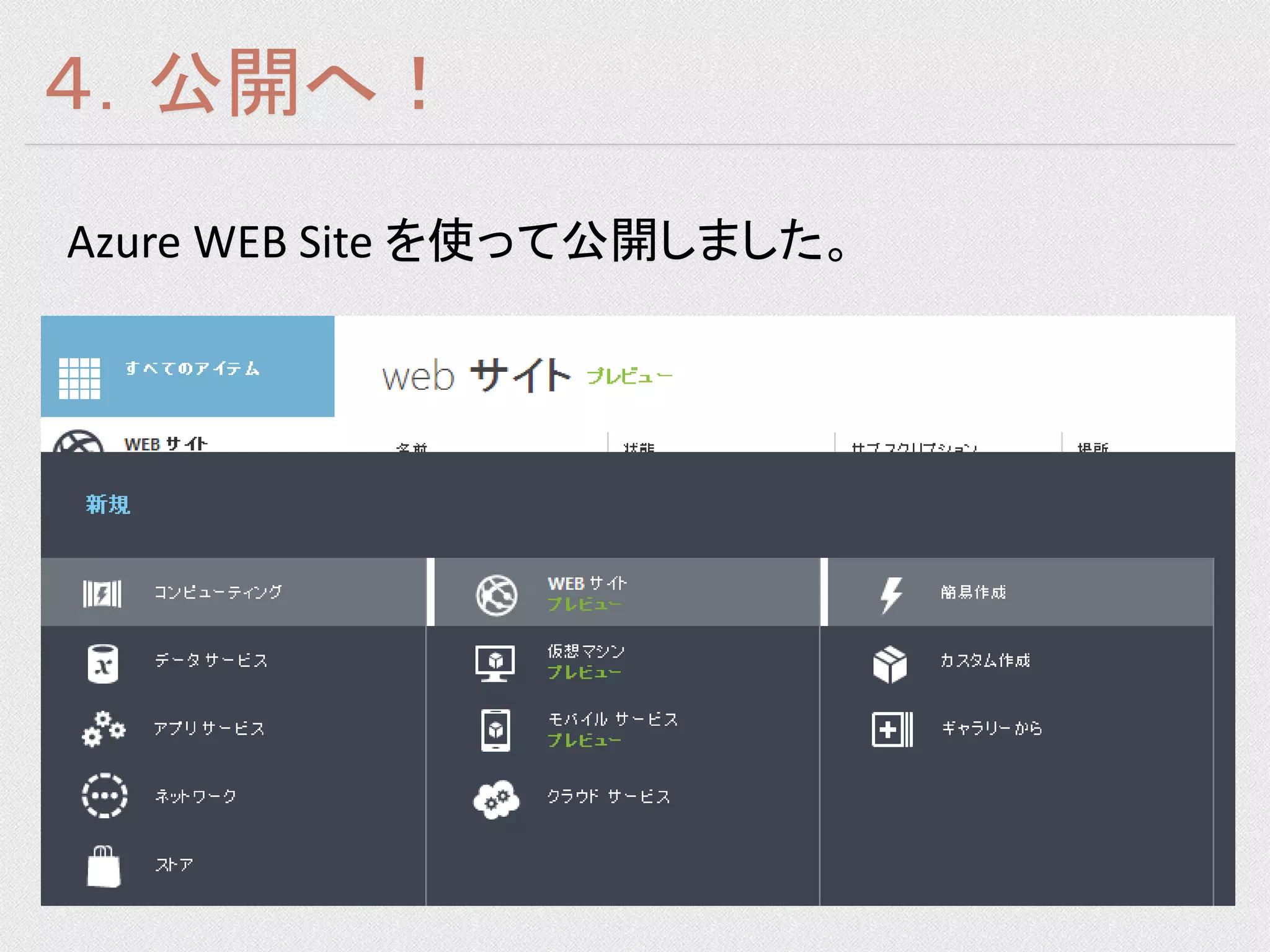The height and width of the screenshot is (952, 1270).
Task: Click the 簡易作成 lightning bolt icon
Action: [891, 595]
